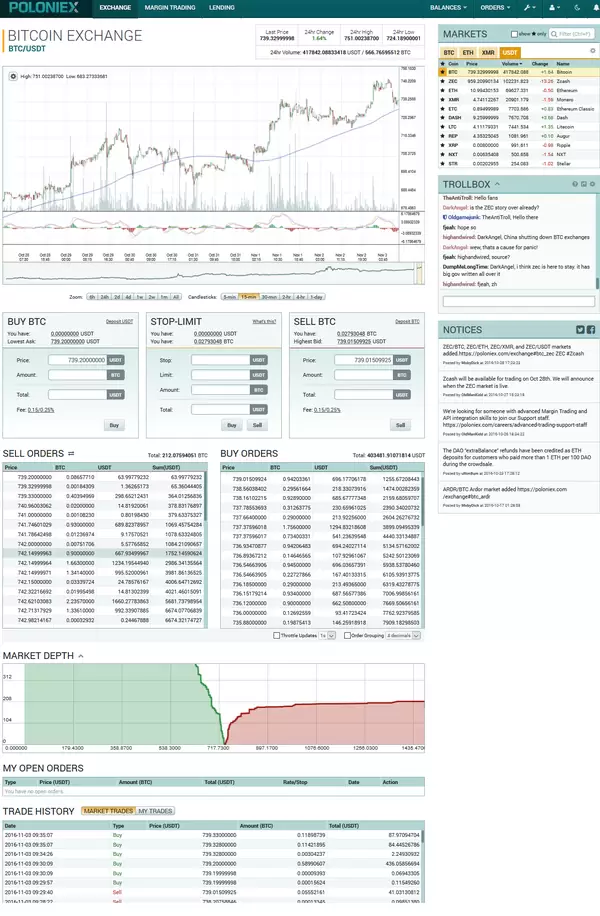Click the star next to XMR in Markets
This screenshot has height=916, width=600.
[442, 100]
